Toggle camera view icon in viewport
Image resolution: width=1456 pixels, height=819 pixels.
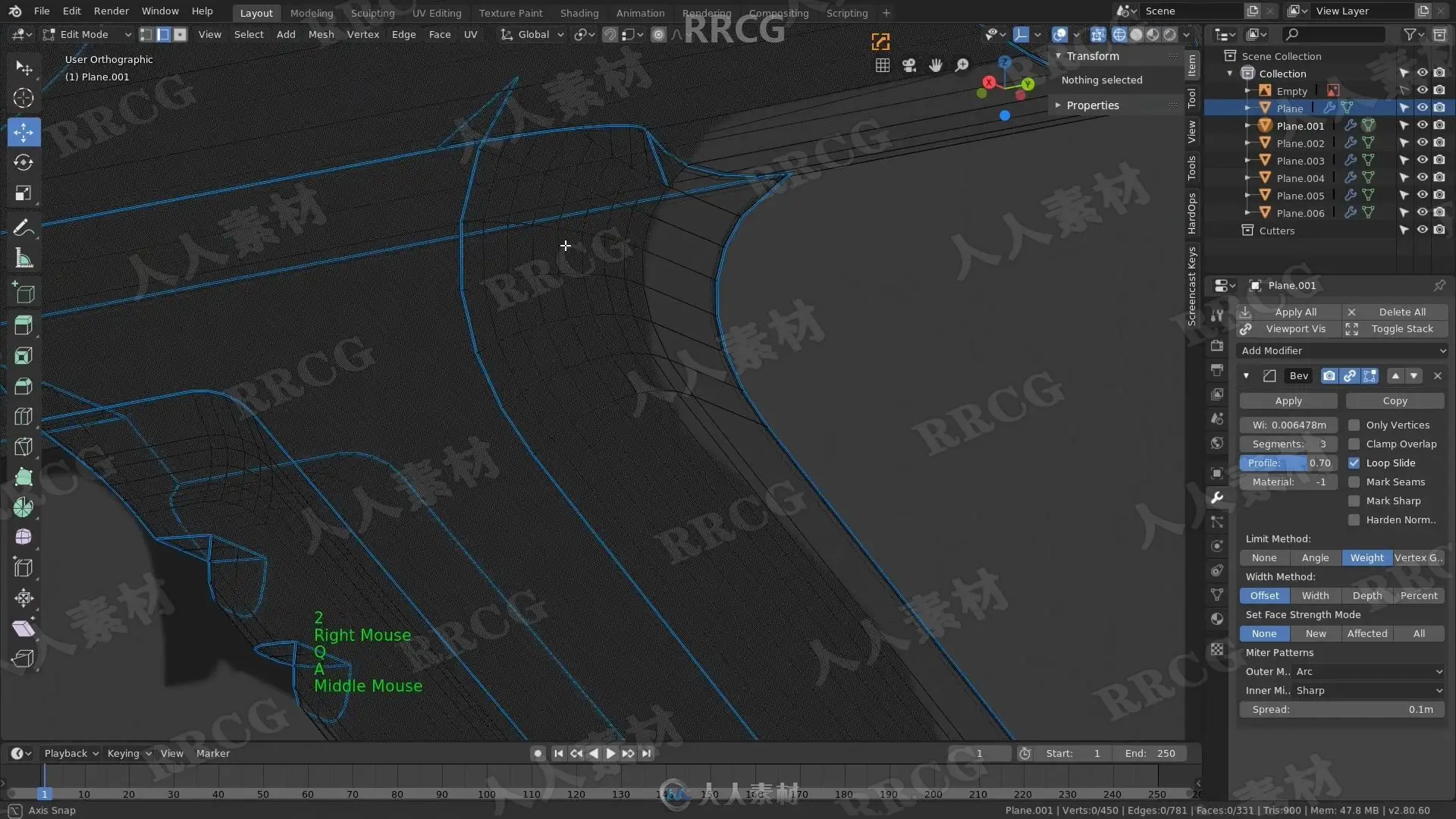[909, 66]
